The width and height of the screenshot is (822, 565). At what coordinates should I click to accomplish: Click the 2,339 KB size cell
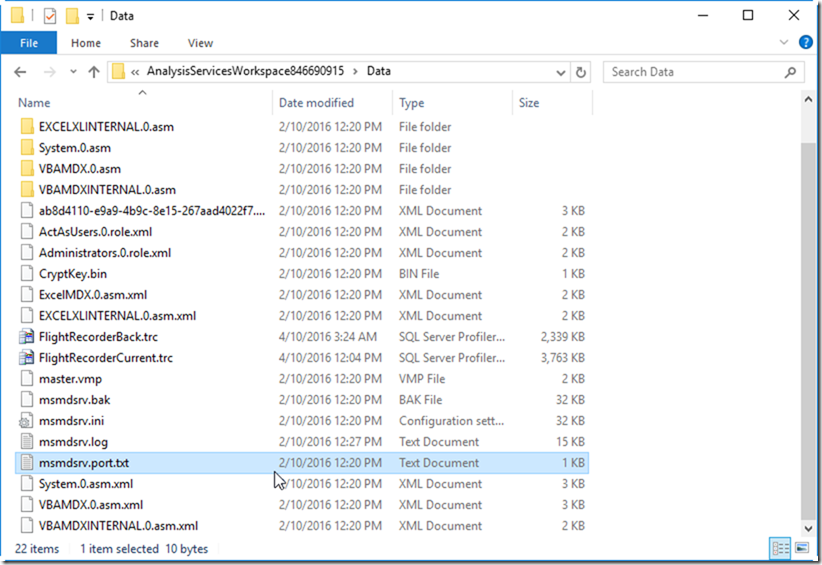point(563,336)
